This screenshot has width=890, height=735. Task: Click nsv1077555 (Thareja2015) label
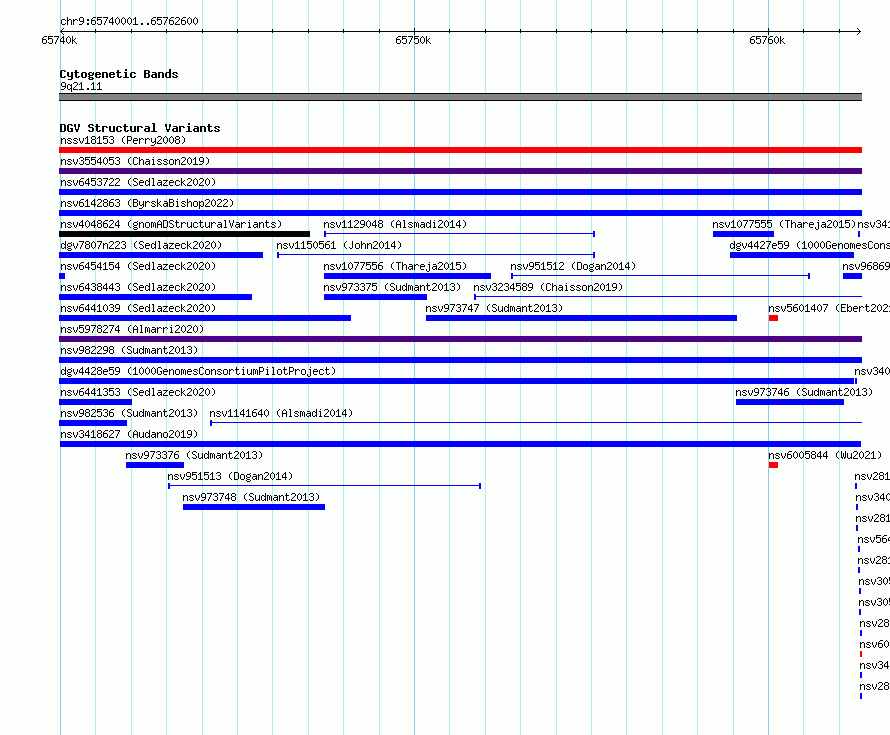tap(784, 224)
